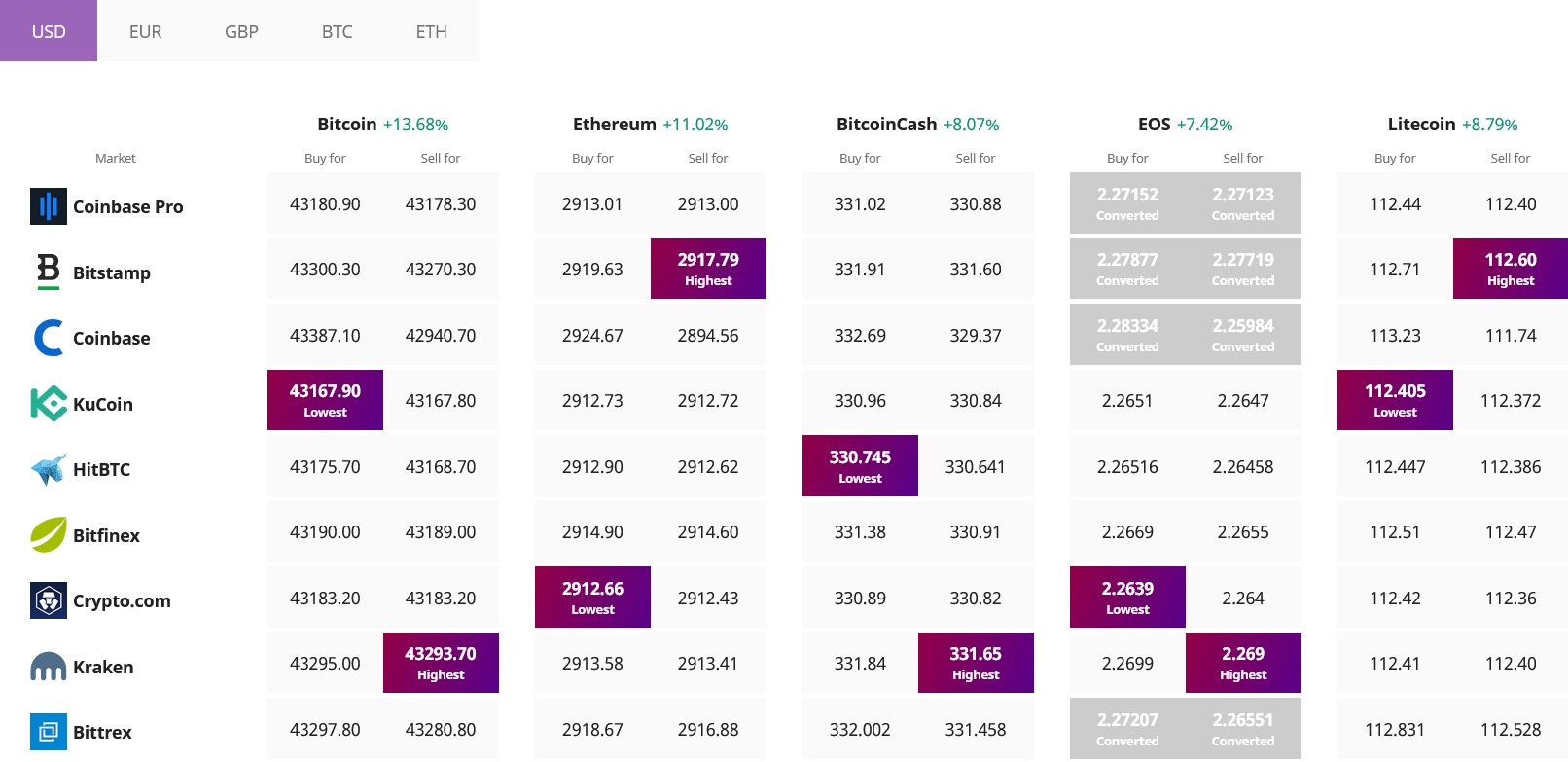This screenshot has height=762, width=1568.
Task: Click Bittrex converted EOS sell price 2.26551
Action: pyautogui.click(x=1243, y=729)
